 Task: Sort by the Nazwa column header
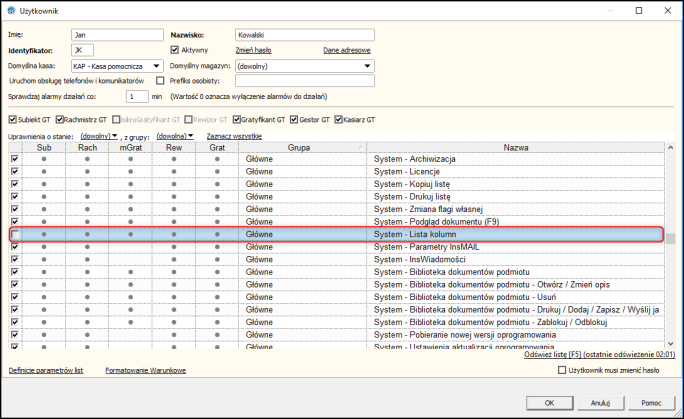[x=516, y=148]
